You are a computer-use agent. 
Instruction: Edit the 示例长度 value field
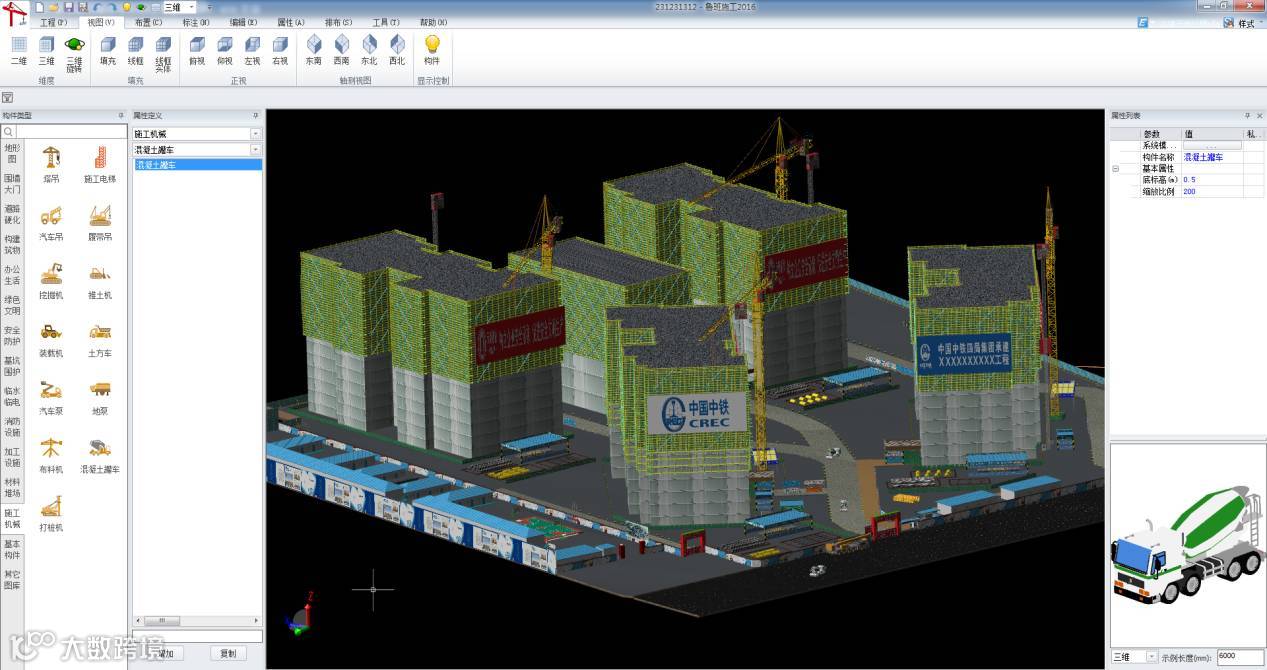coord(1239,657)
